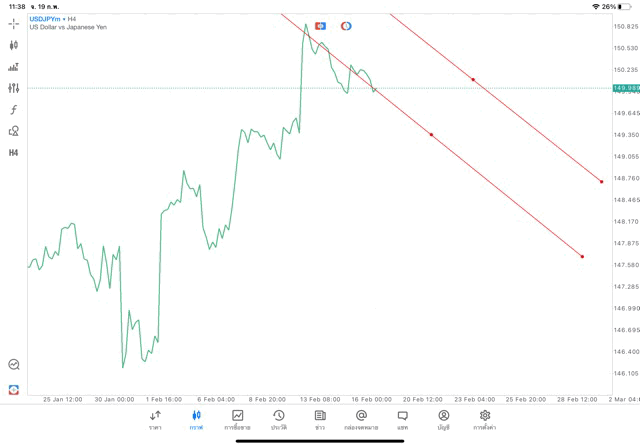
Task: Open the ราคา (Quotes) tab
Action: (155, 419)
